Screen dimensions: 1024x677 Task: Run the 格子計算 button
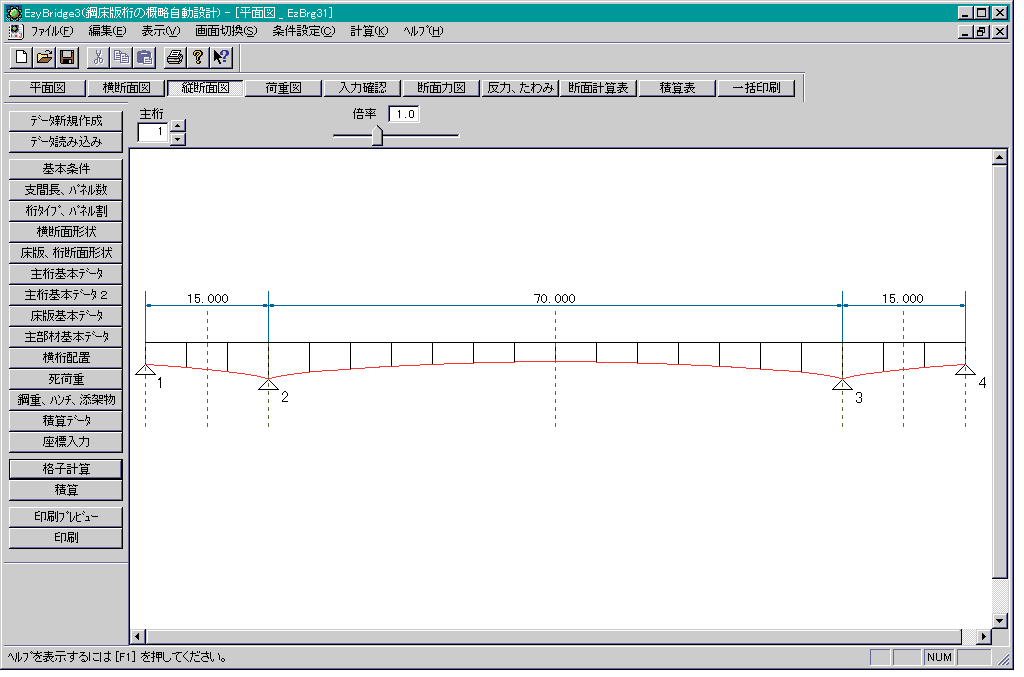[x=66, y=469]
